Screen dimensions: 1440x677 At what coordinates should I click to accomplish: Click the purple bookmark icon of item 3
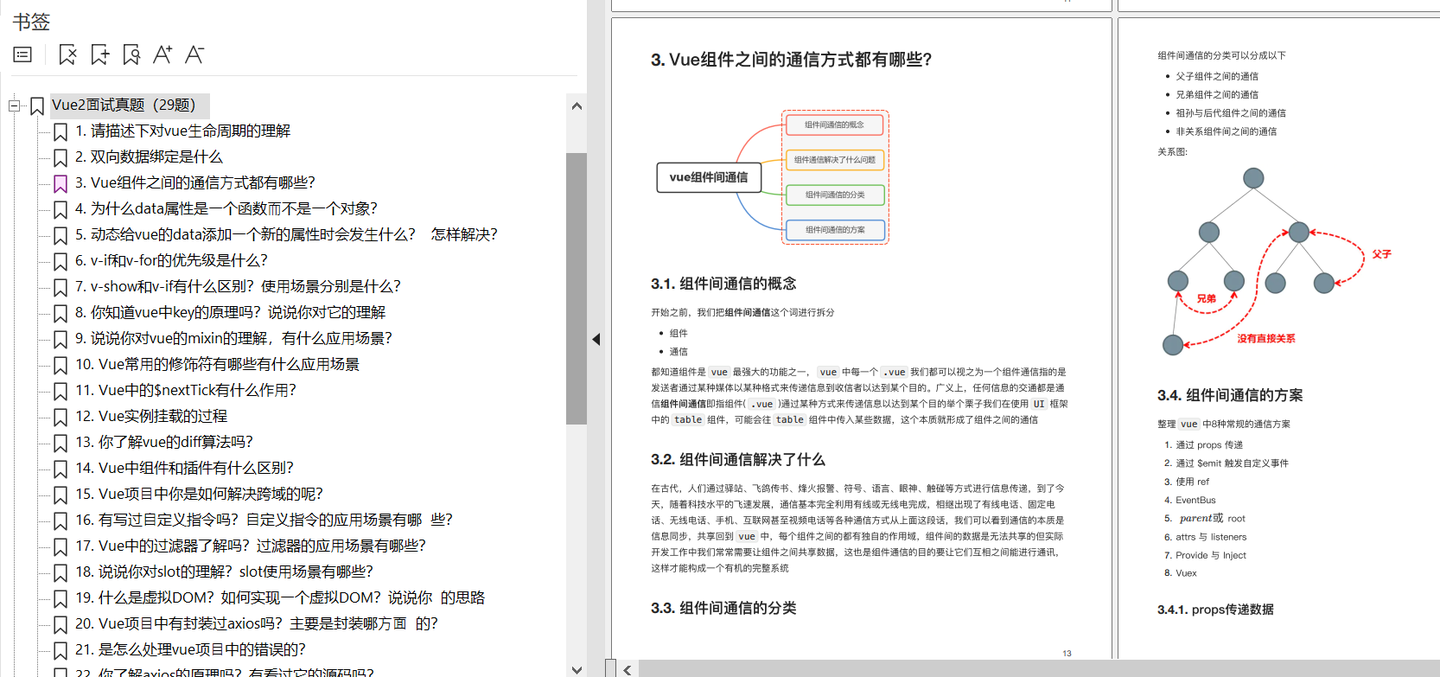coord(60,184)
